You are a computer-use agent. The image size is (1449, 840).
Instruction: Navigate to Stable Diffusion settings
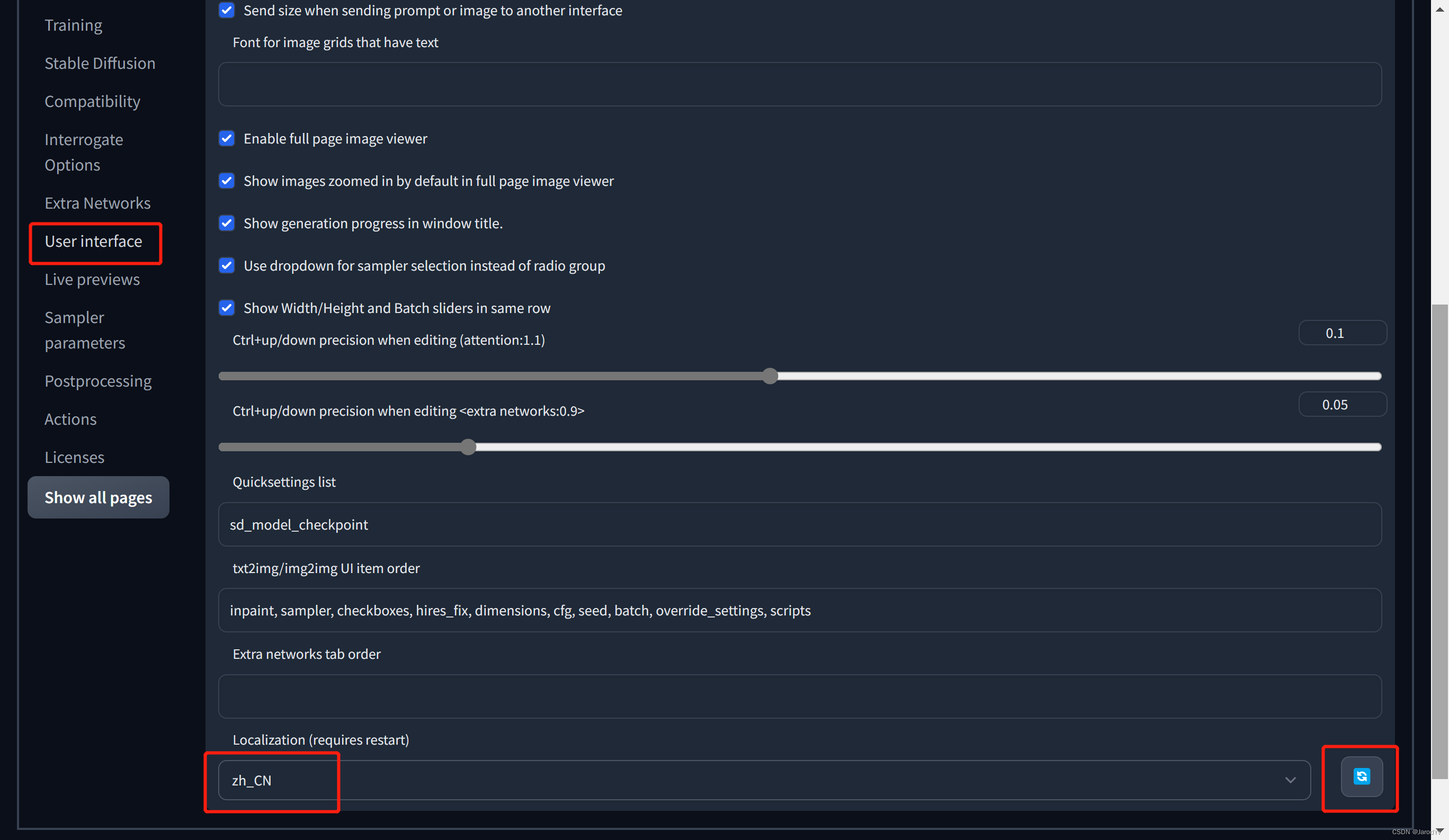point(100,62)
